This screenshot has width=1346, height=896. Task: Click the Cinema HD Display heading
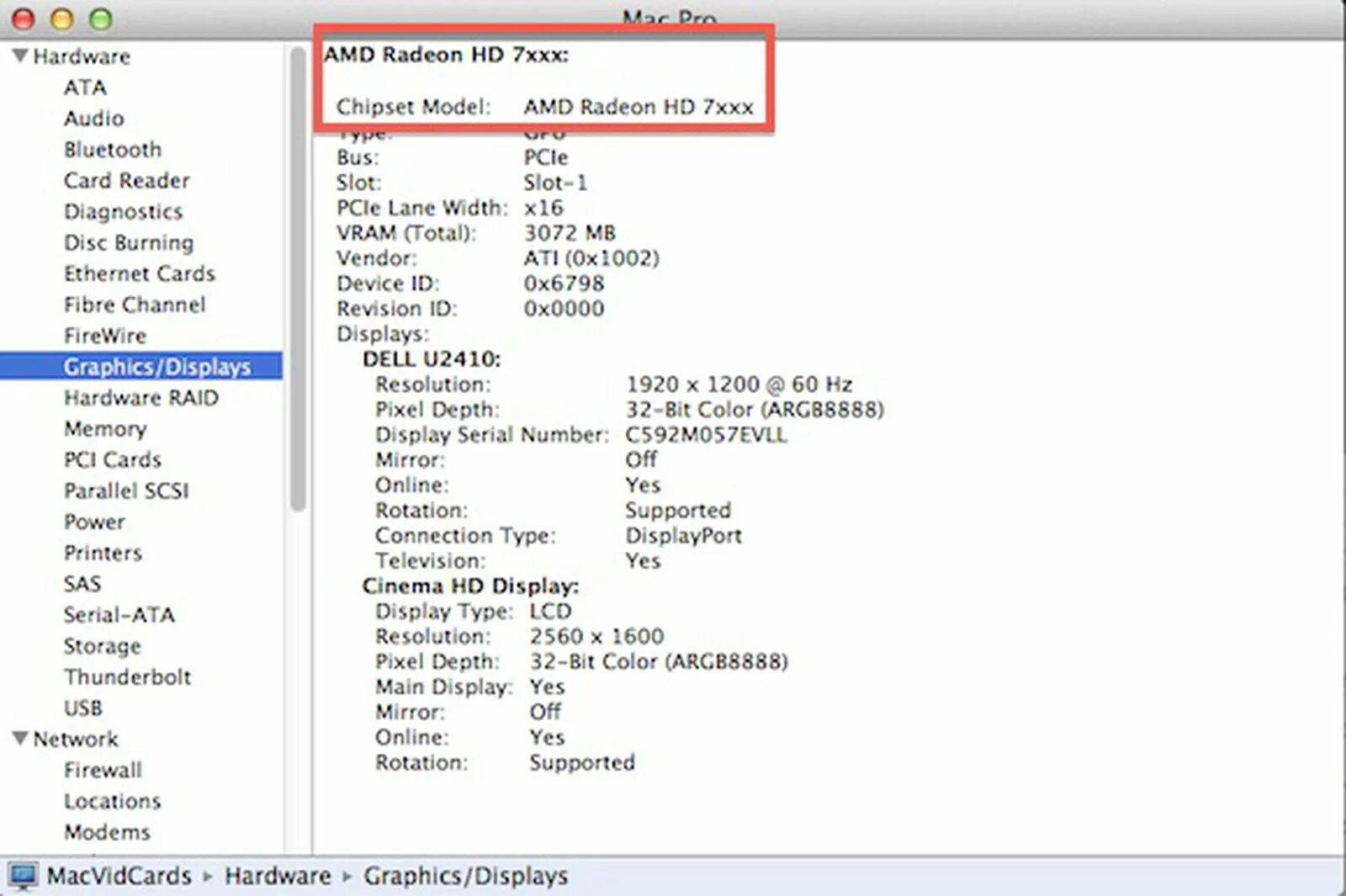pos(470,586)
